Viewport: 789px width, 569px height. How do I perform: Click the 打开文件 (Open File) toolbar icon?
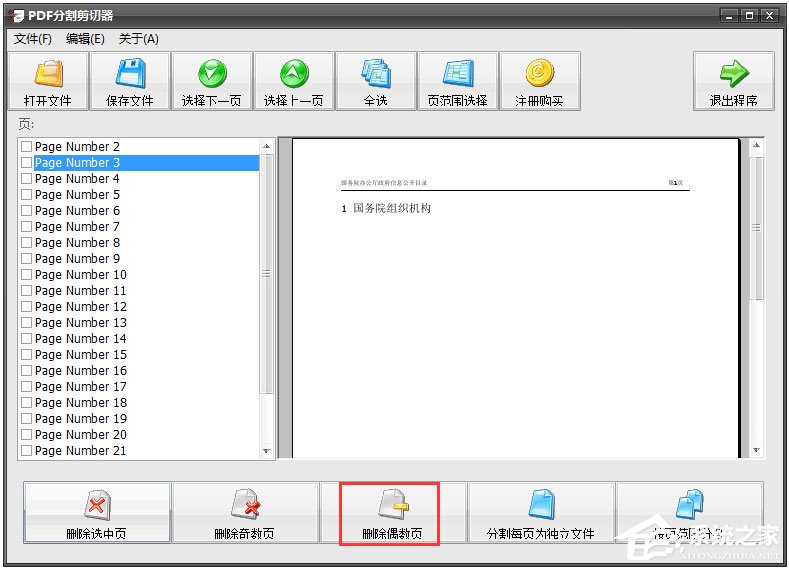pos(48,80)
